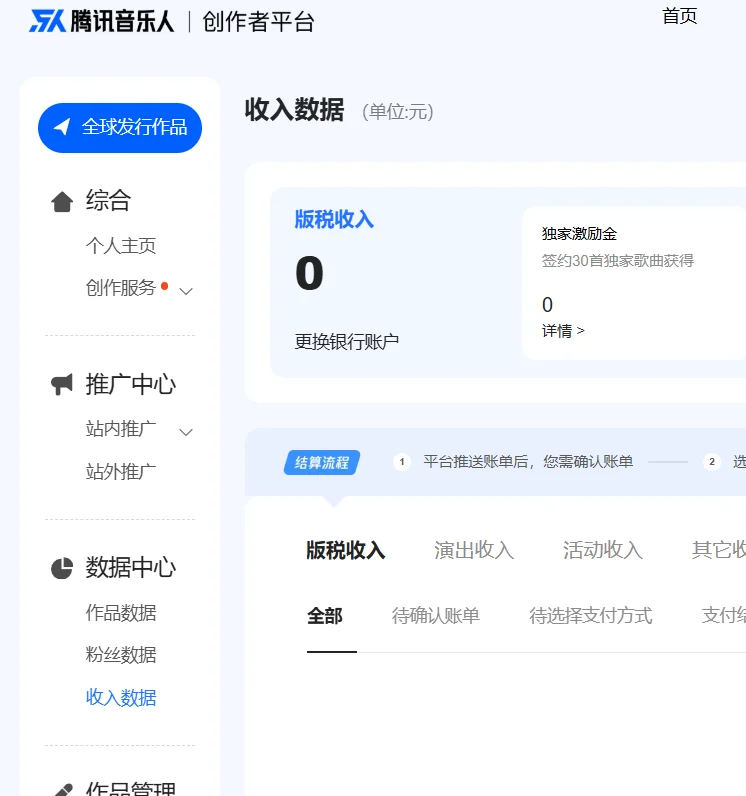Click the 结算流程 badge
The height and width of the screenshot is (796, 746).
pyautogui.click(x=322, y=462)
